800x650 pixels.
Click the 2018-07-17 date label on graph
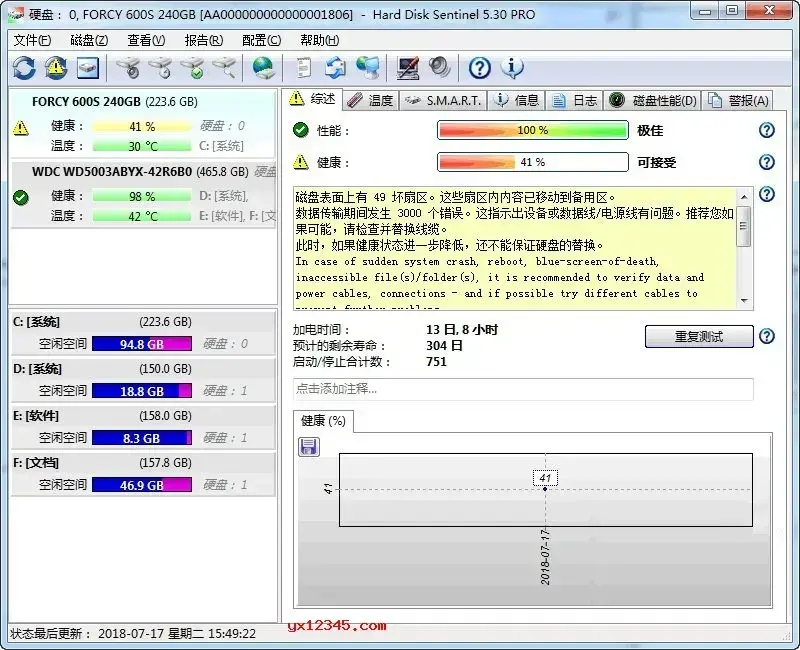tap(545, 557)
